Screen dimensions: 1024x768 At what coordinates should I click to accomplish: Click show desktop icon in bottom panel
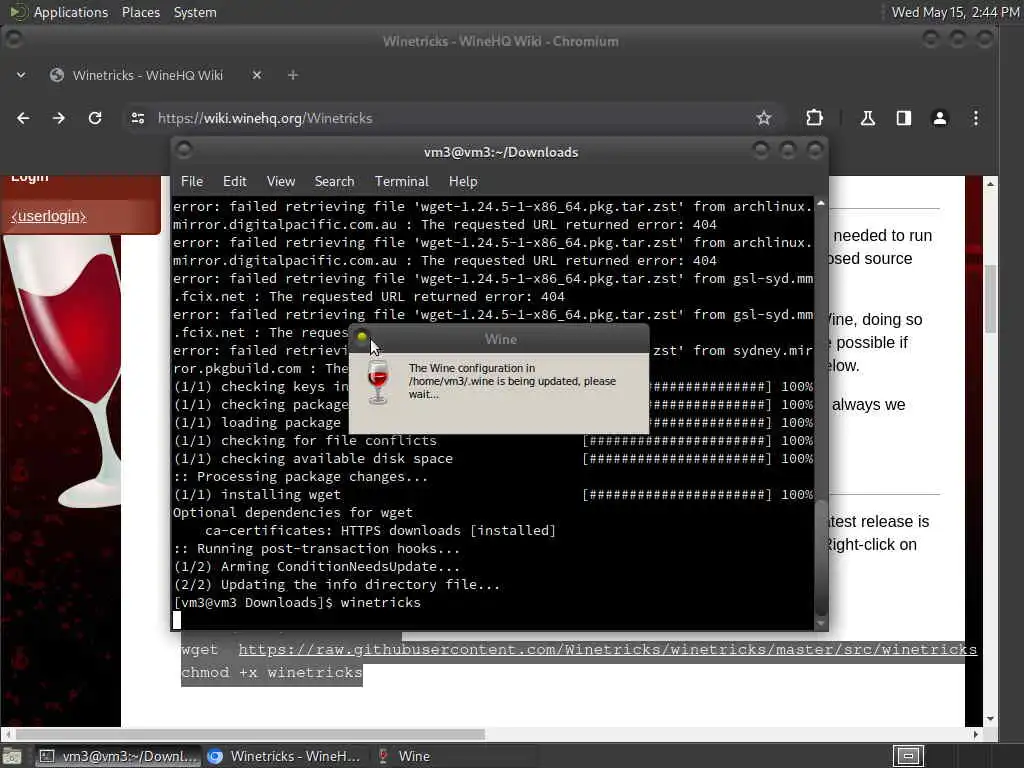coord(12,756)
